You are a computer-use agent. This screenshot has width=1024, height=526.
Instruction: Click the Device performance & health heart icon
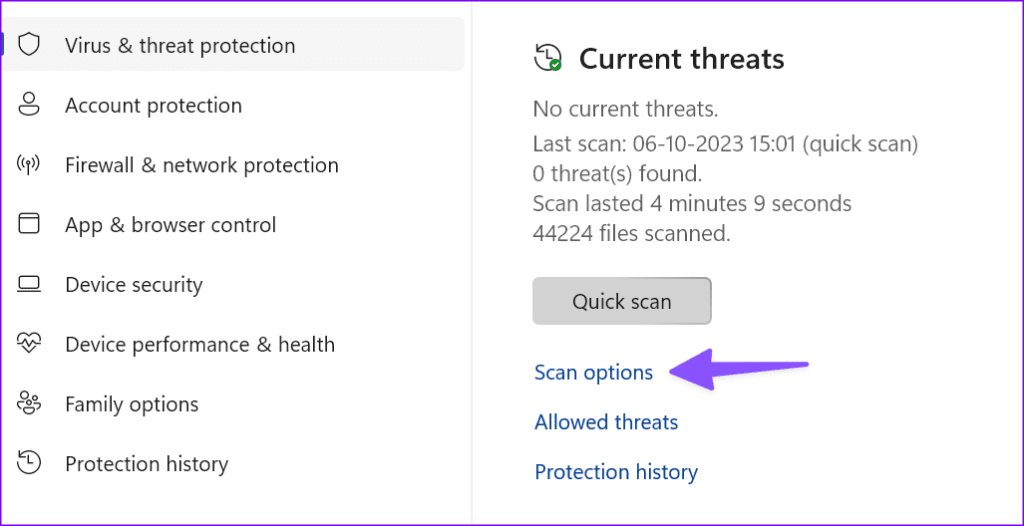[x=29, y=344]
